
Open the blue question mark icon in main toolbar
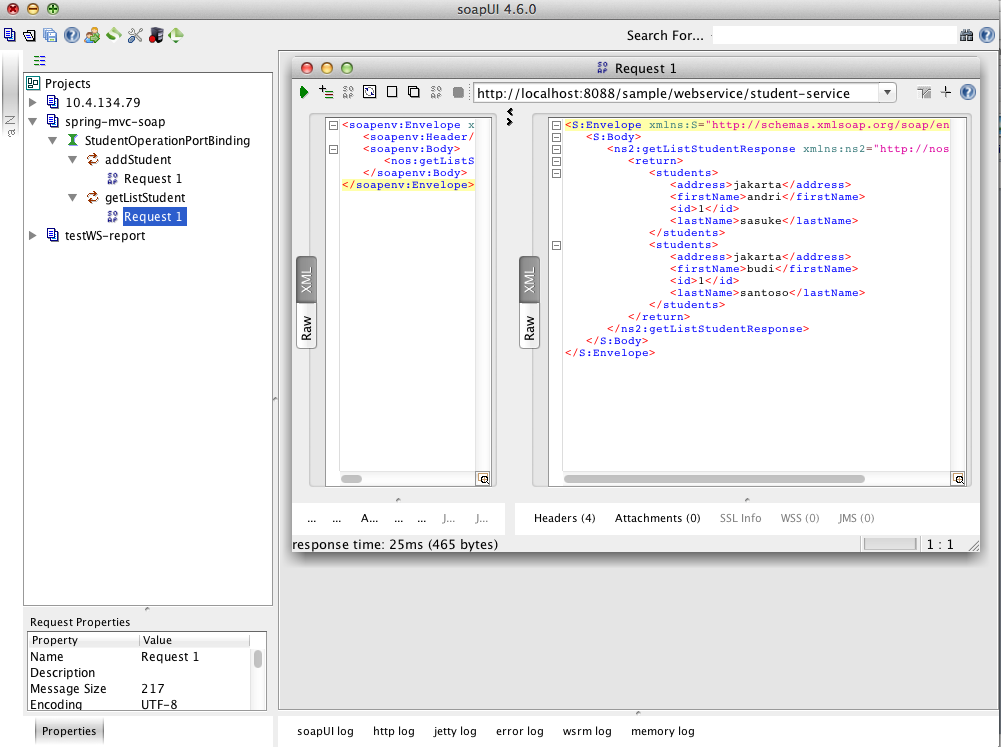[72, 35]
